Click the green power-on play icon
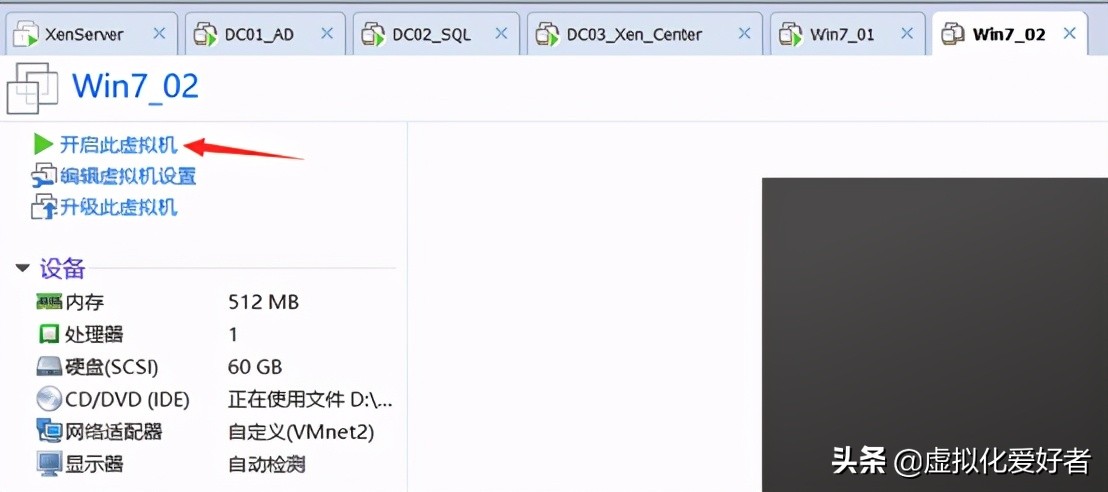The width and height of the screenshot is (1108, 492). (x=43, y=145)
